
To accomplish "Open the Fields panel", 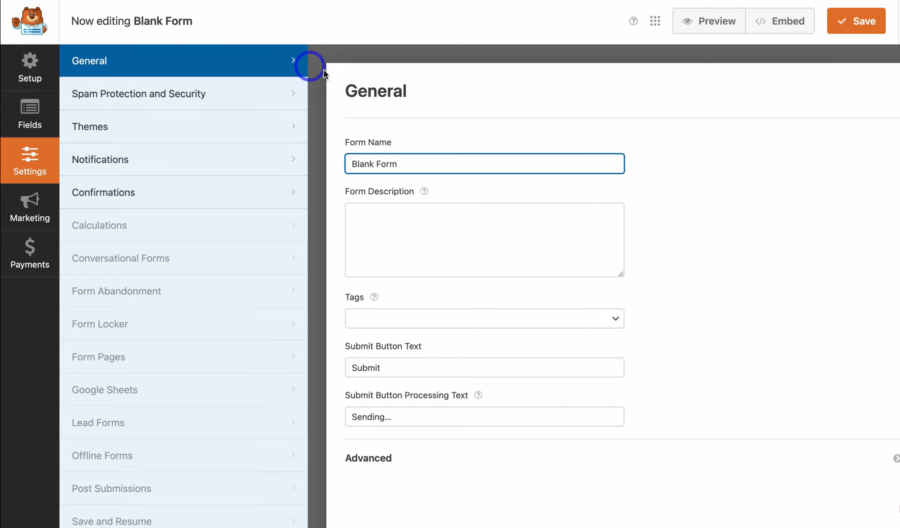I will point(29,114).
